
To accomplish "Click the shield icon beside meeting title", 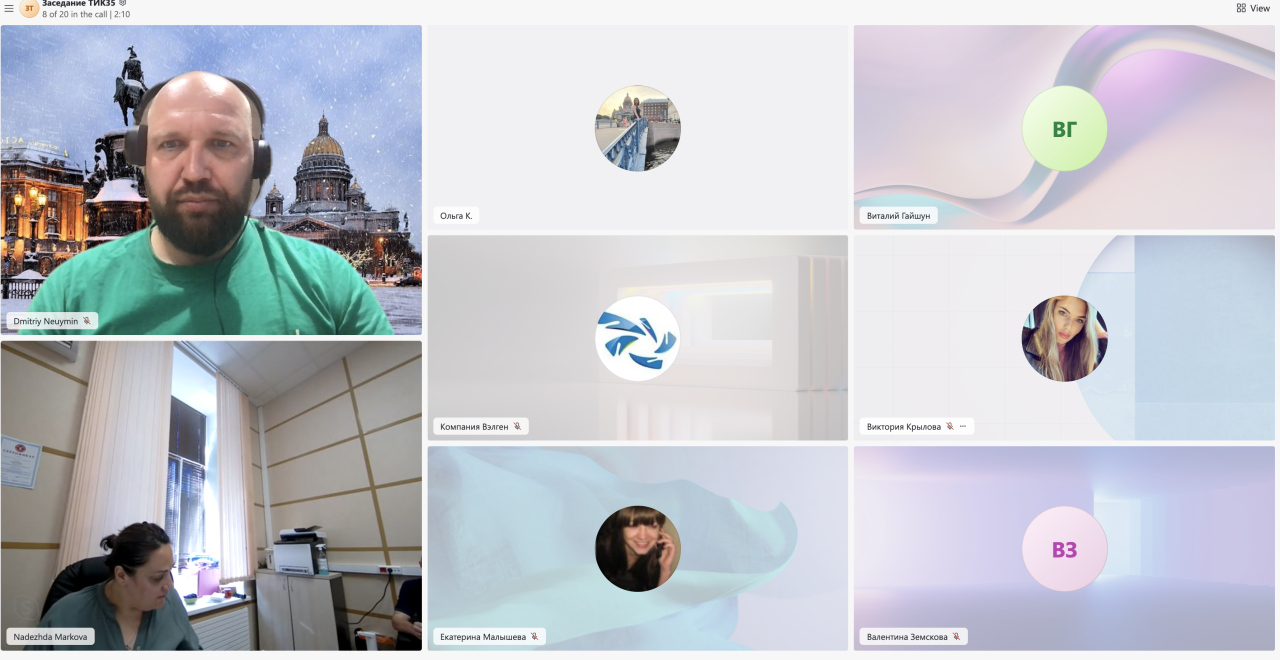I will pos(123,4).
